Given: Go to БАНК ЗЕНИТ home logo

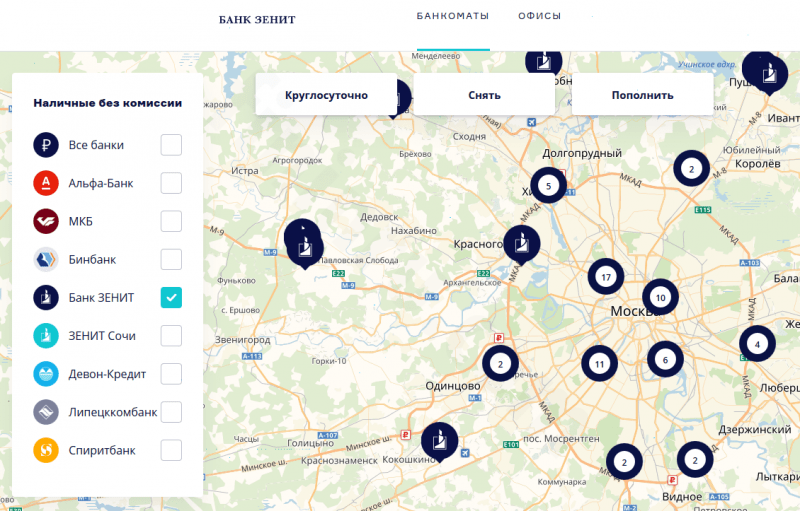Looking at the screenshot, I should point(257,20).
